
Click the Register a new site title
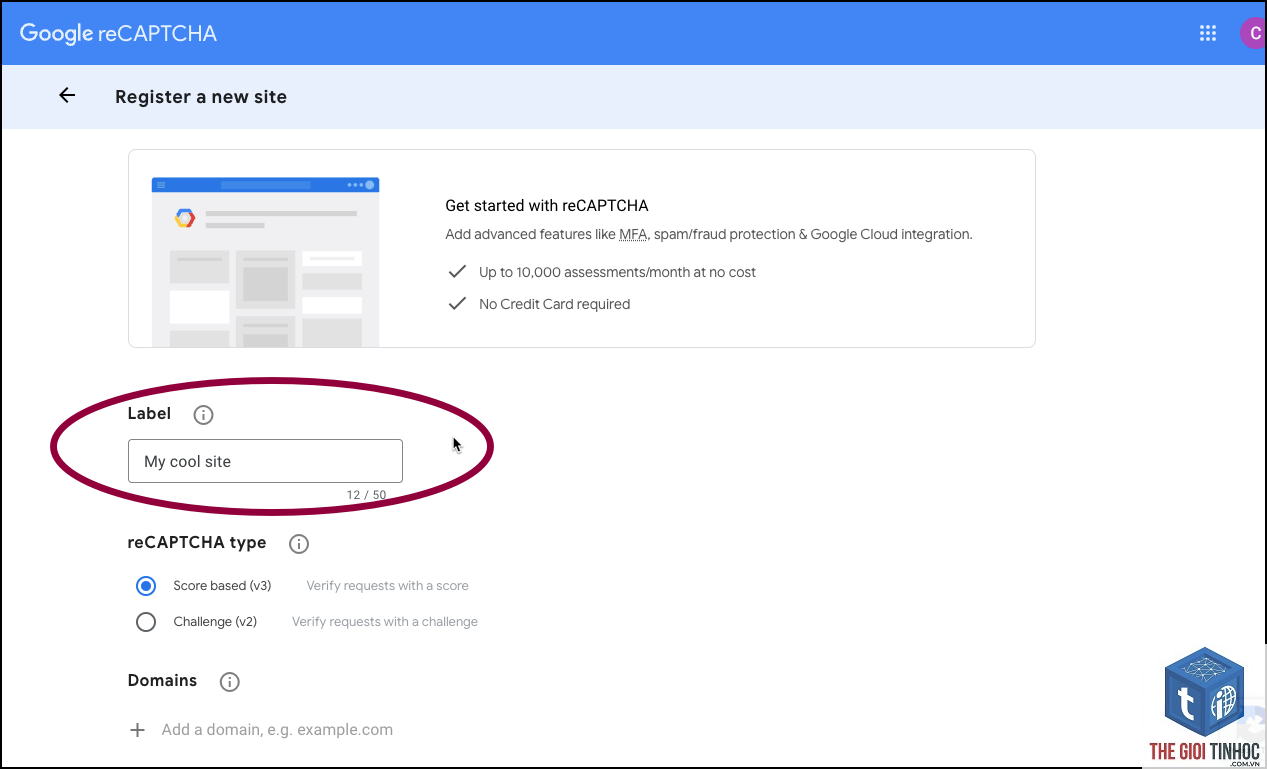pos(201,97)
